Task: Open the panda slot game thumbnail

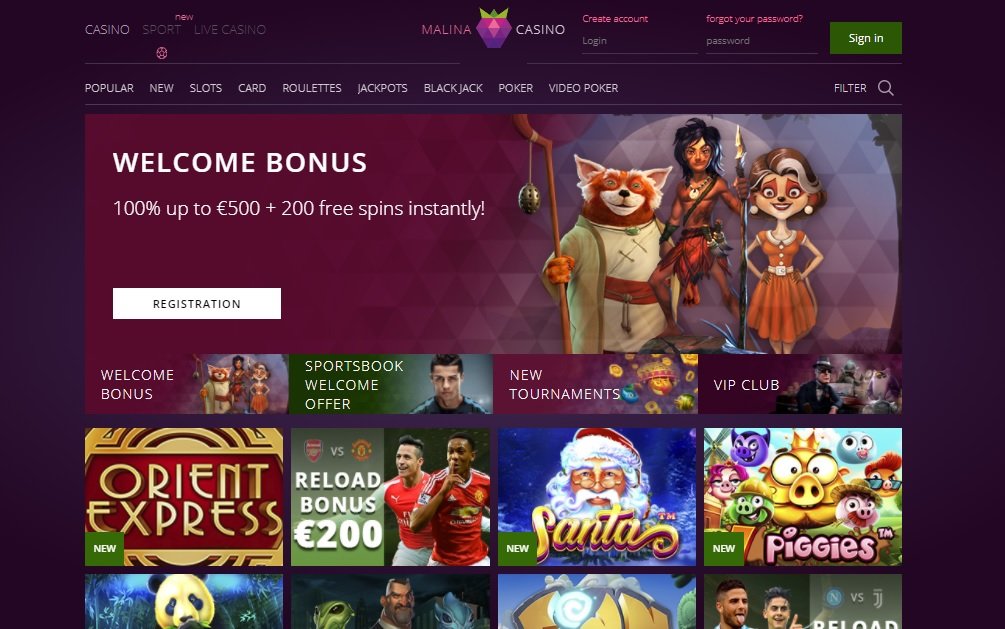Action: (184, 601)
